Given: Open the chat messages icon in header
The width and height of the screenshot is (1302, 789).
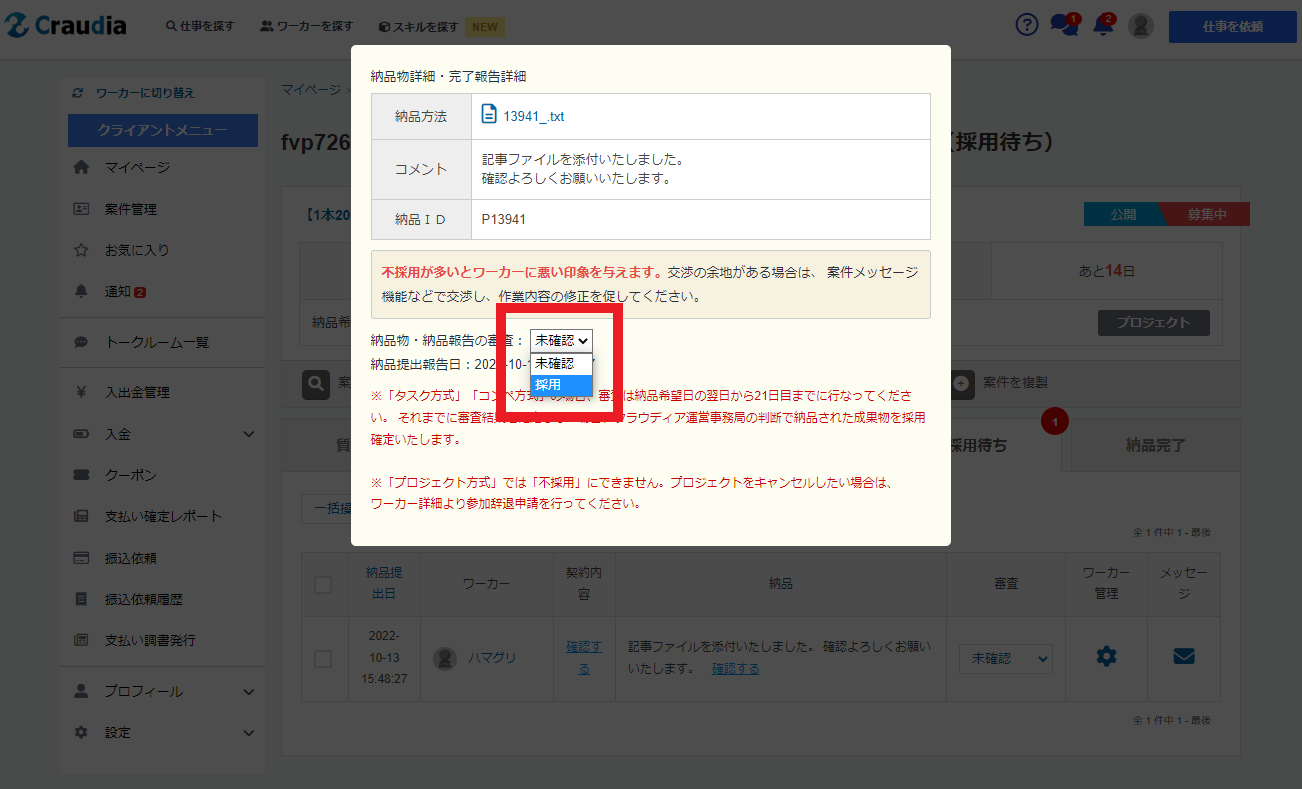Looking at the screenshot, I should [x=1063, y=26].
